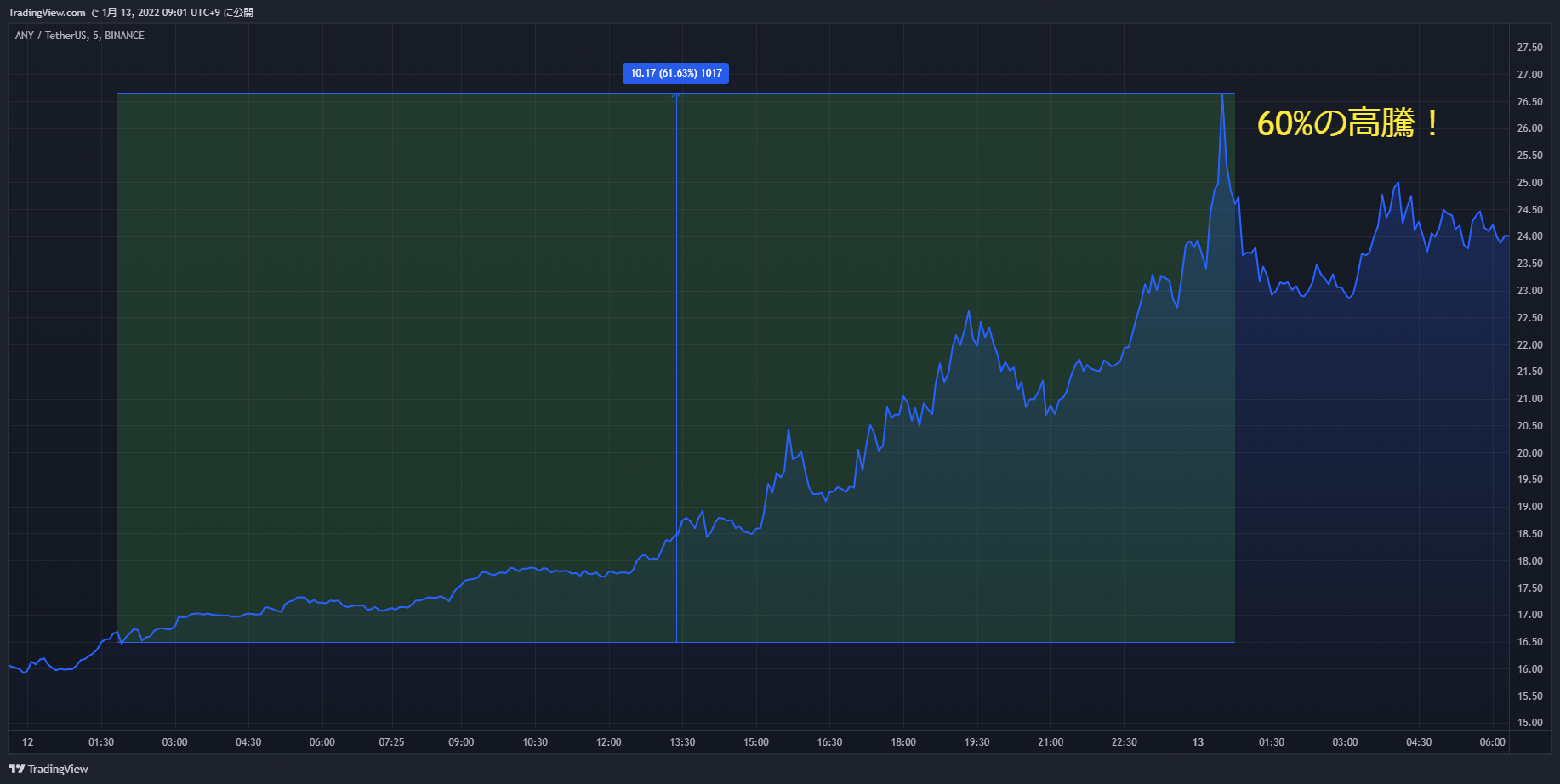This screenshot has width=1560, height=784.
Task: Click the 19:30 time axis label
Action: 976,742
